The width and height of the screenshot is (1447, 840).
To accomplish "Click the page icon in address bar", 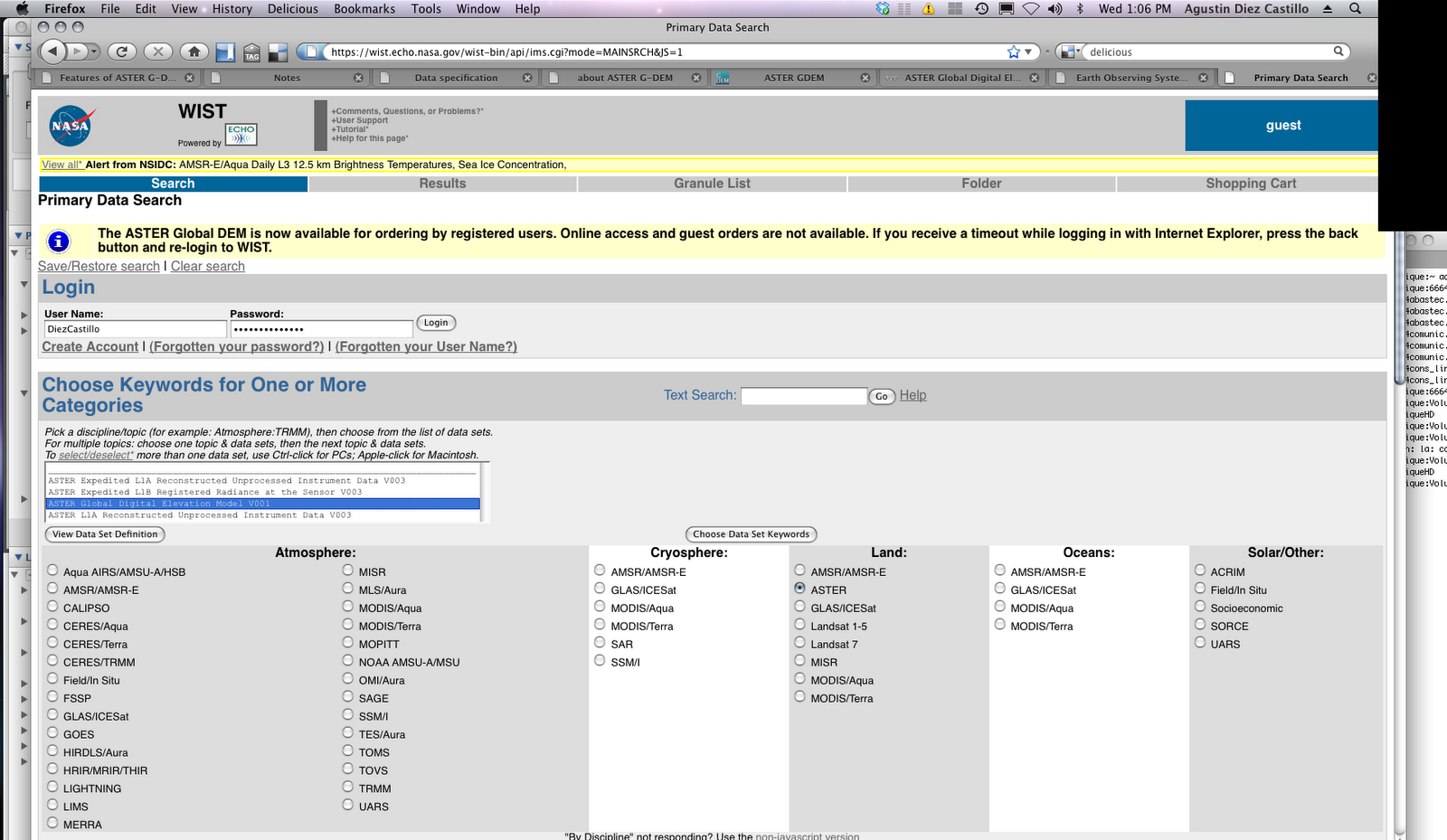I will [312, 52].
